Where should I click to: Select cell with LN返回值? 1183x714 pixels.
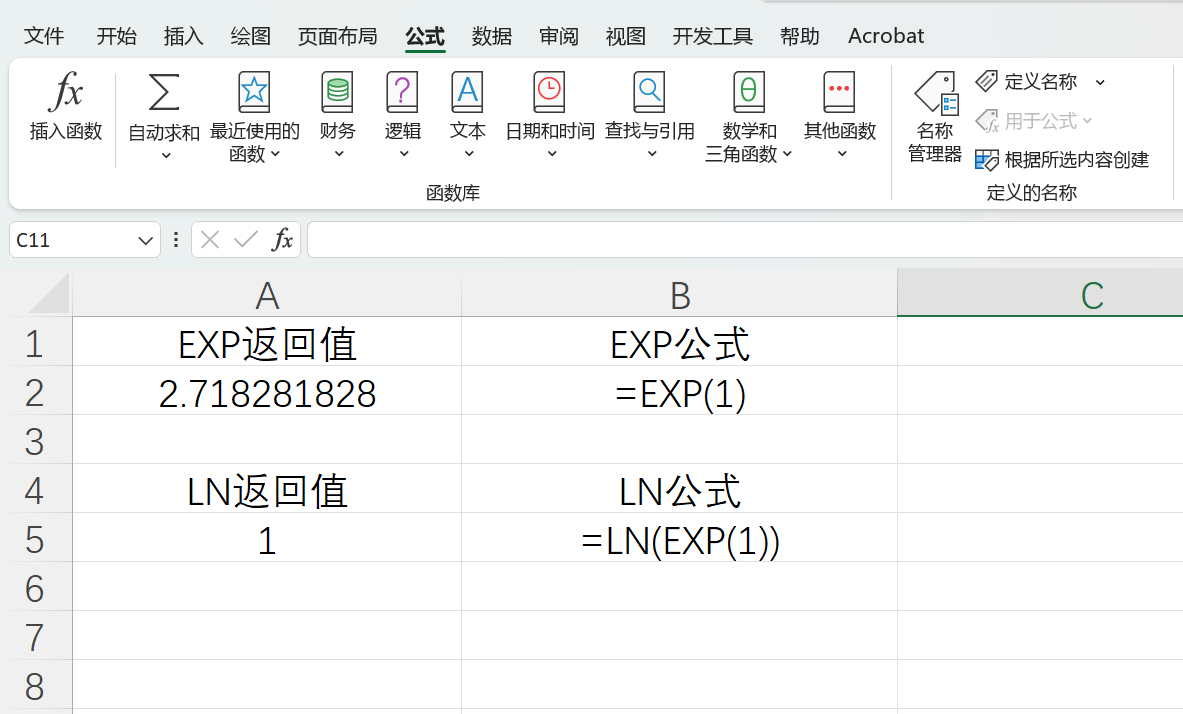(267, 489)
